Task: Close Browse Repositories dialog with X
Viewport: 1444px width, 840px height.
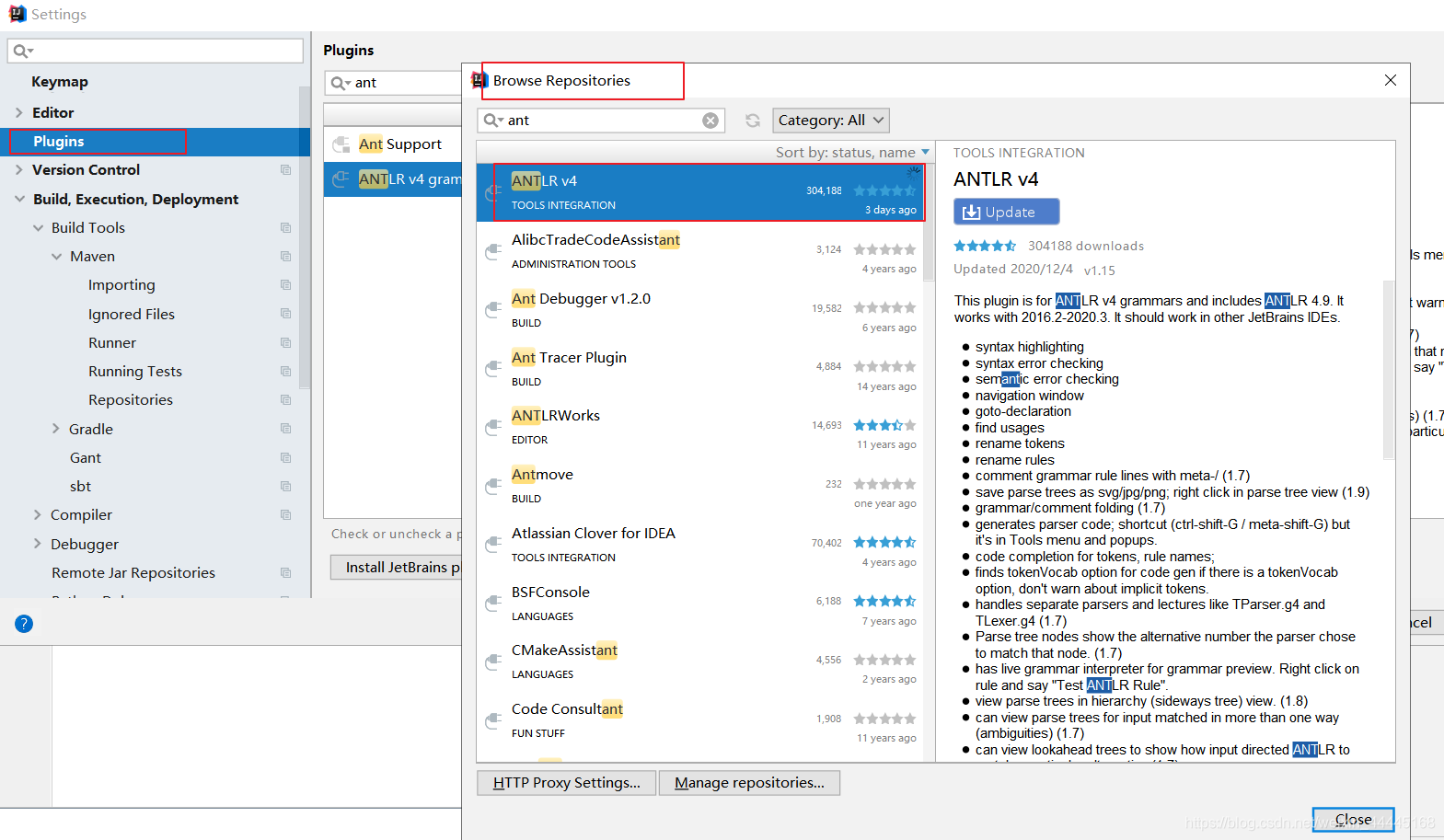Action: click(x=1391, y=81)
